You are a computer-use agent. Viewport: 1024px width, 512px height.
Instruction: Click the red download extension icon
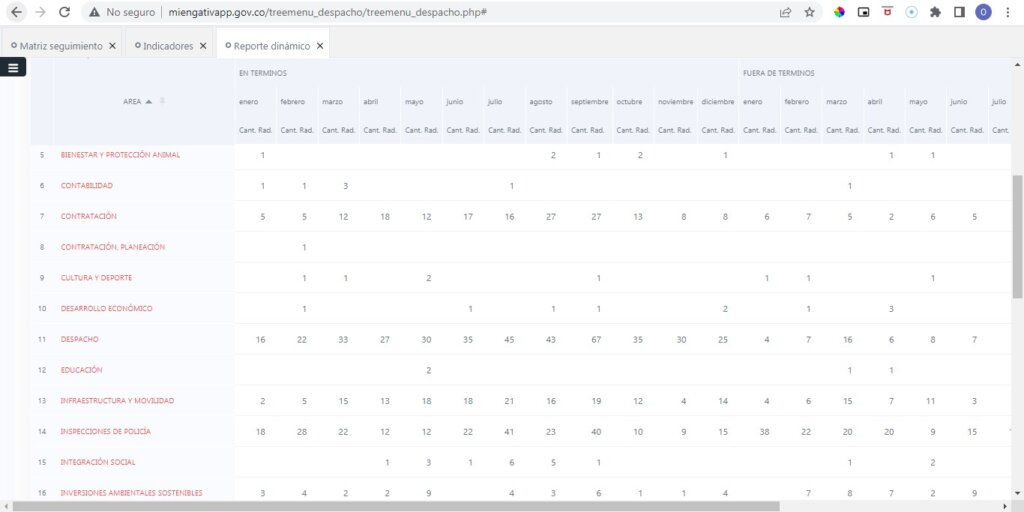(x=888, y=11)
